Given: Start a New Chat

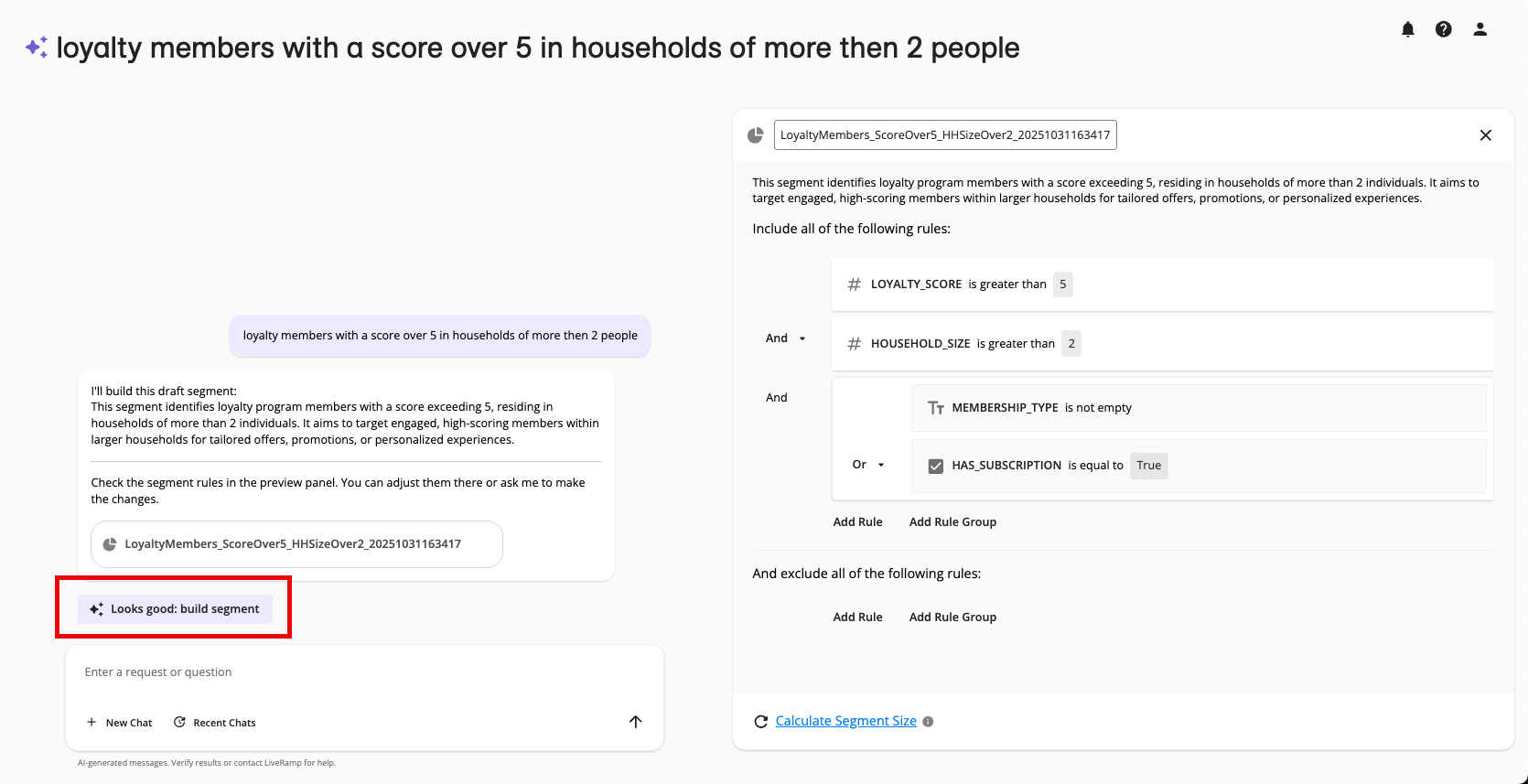Looking at the screenshot, I should 120,723.
